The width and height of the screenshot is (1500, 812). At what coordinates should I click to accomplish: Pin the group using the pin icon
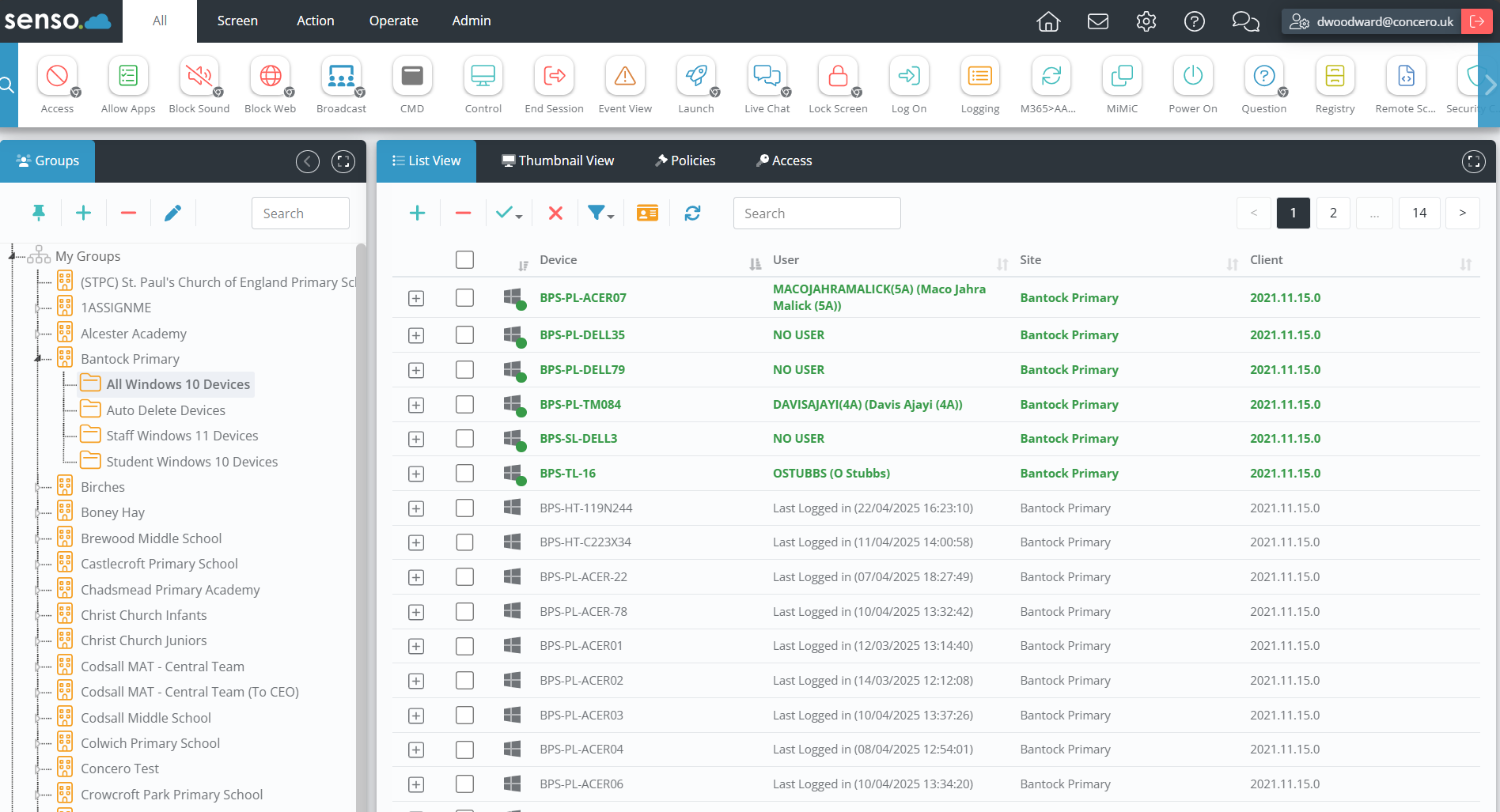pos(39,213)
